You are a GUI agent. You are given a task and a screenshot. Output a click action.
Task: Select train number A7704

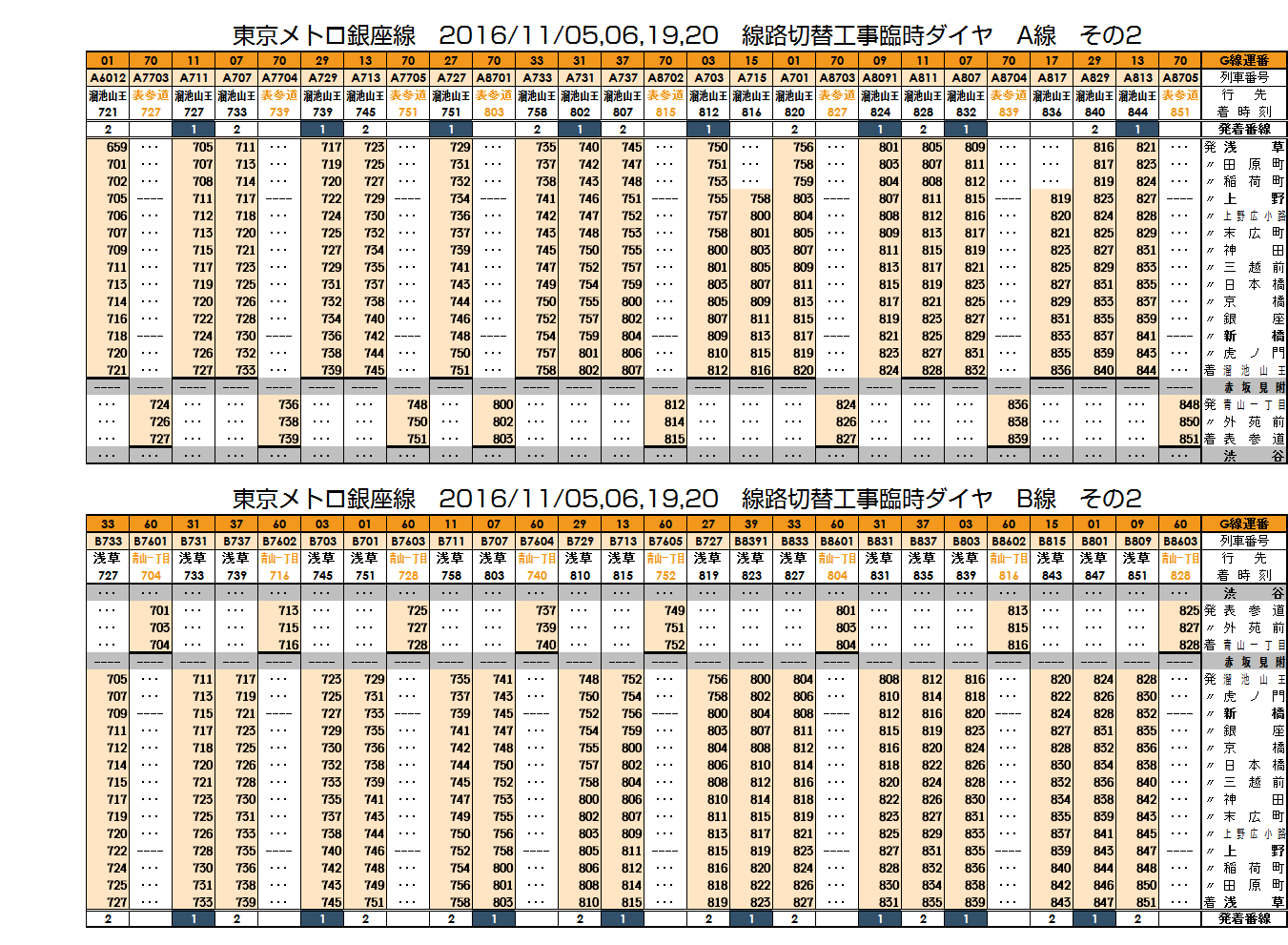[279, 78]
